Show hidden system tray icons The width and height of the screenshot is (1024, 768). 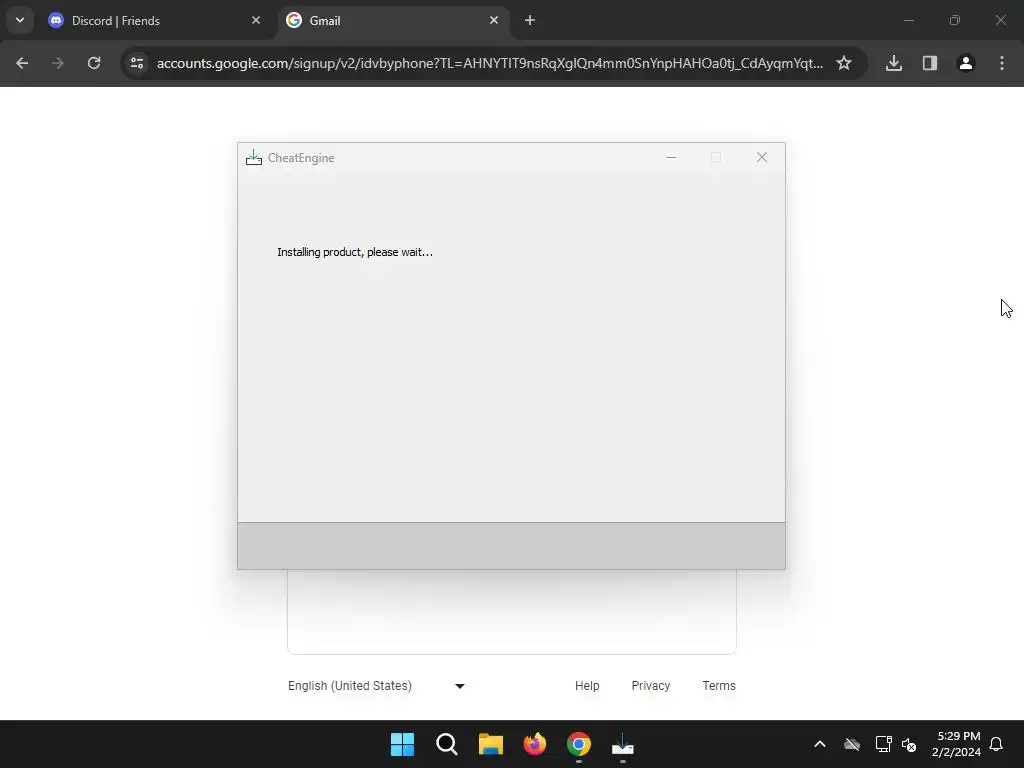[x=820, y=744]
